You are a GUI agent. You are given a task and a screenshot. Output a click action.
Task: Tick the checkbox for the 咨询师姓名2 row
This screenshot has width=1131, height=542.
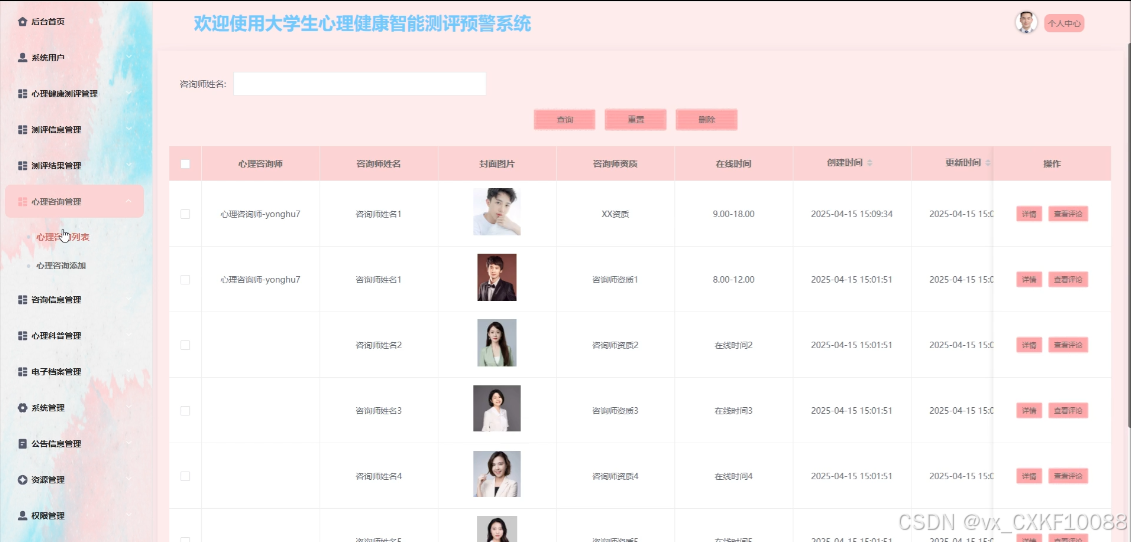pos(185,345)
